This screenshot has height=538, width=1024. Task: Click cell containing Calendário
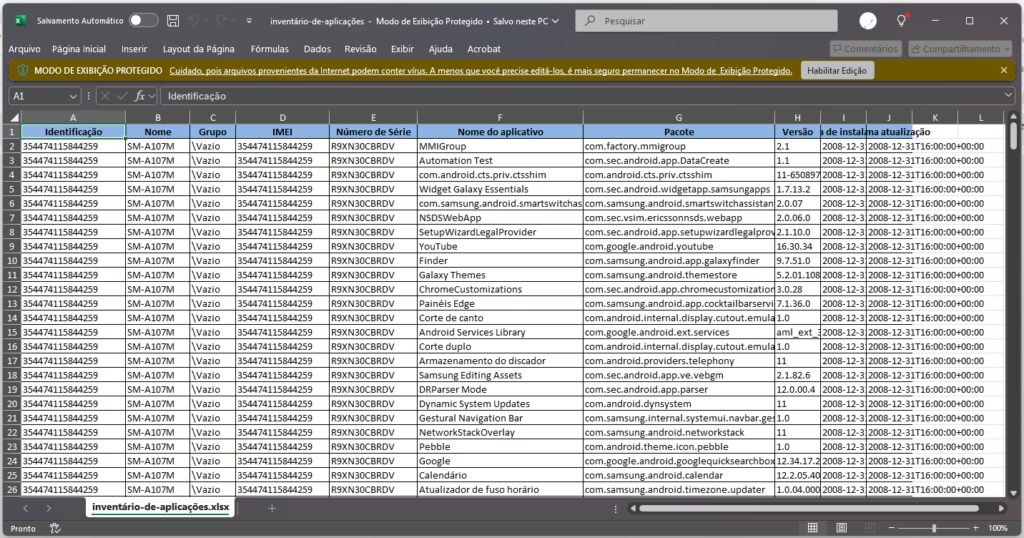pos(500,475)
